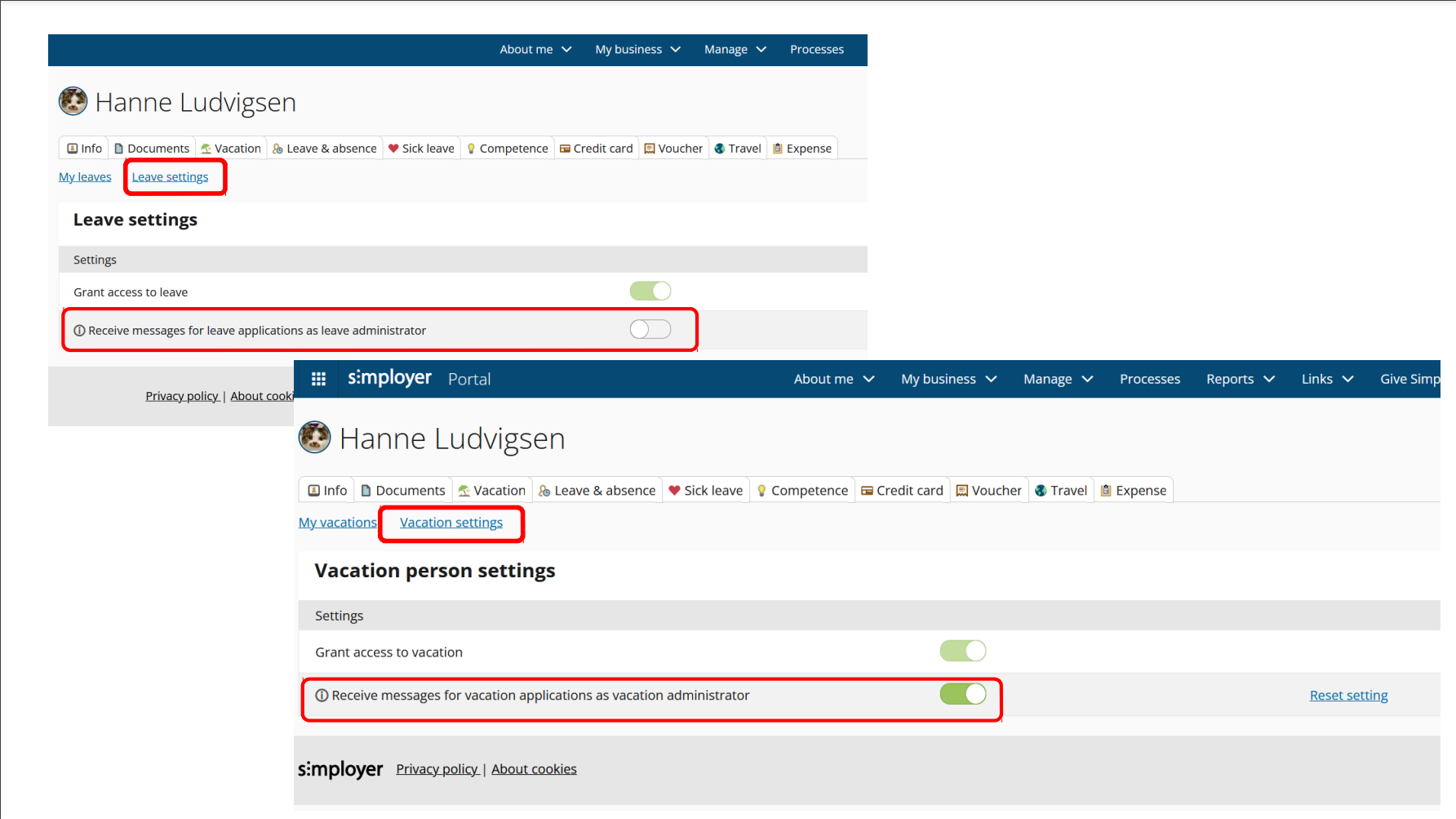Click the Reset setting link
The height and width of the screenshot is (819, 1456).
[x=1348, y=696]
